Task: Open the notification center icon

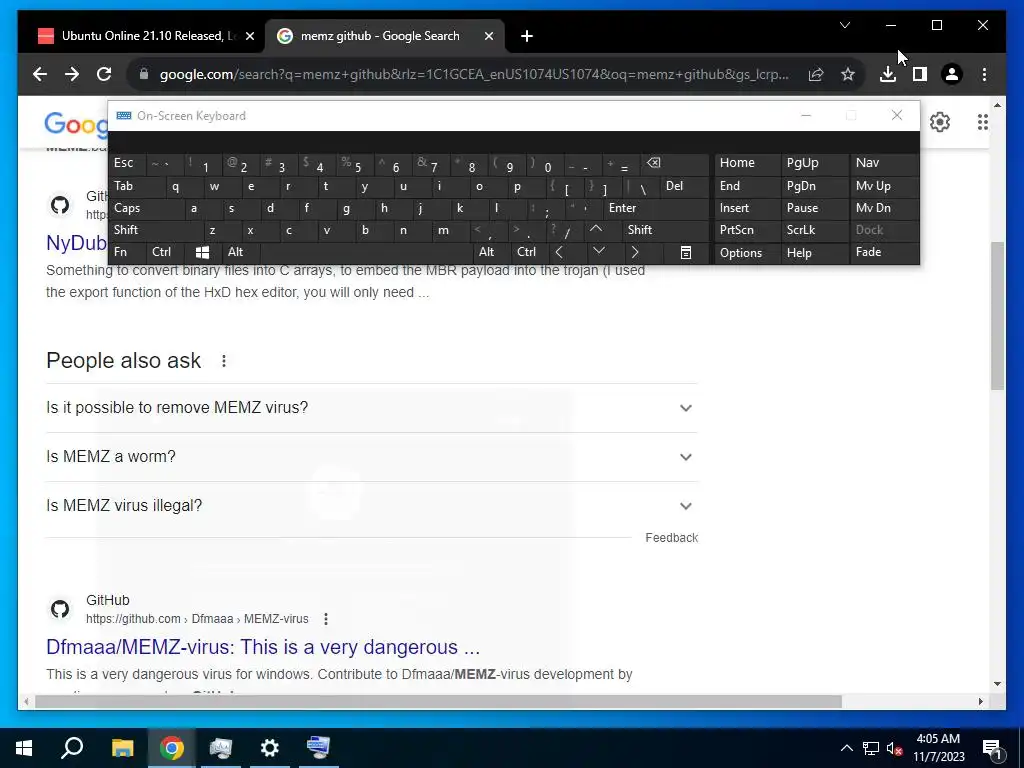Action: (x=992, y=748)
